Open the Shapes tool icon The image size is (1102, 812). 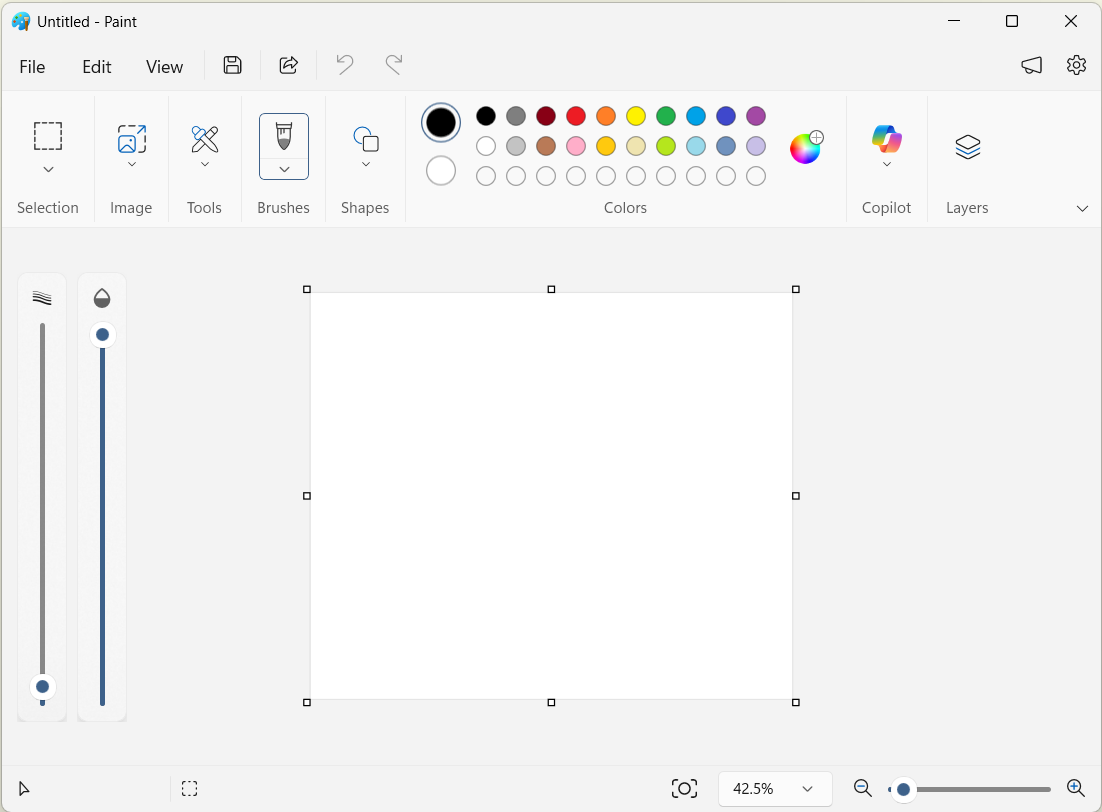365,139
